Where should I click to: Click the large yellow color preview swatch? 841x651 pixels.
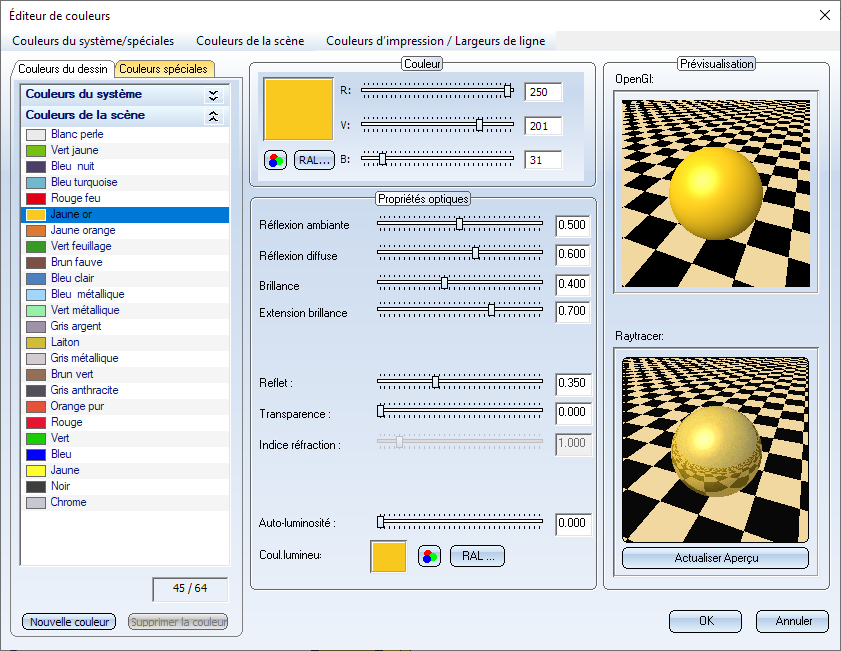pos(298,109)
